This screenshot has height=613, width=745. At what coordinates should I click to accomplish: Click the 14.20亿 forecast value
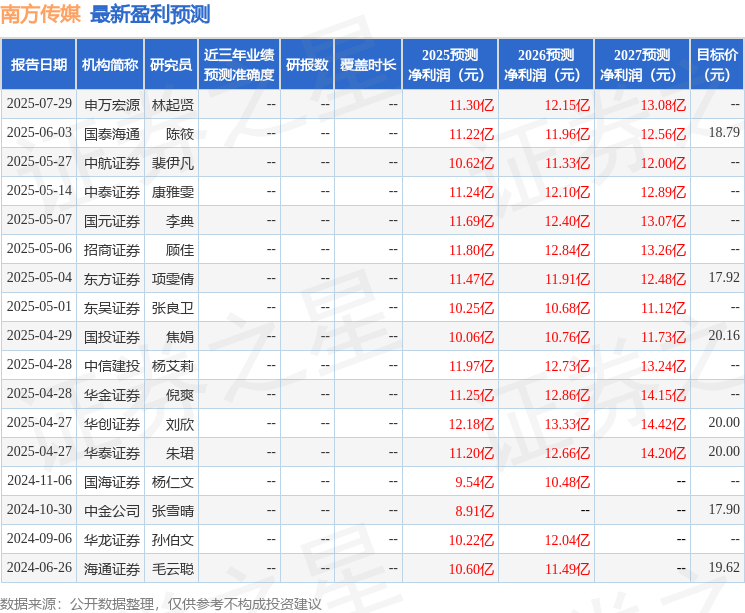[663, 452]
